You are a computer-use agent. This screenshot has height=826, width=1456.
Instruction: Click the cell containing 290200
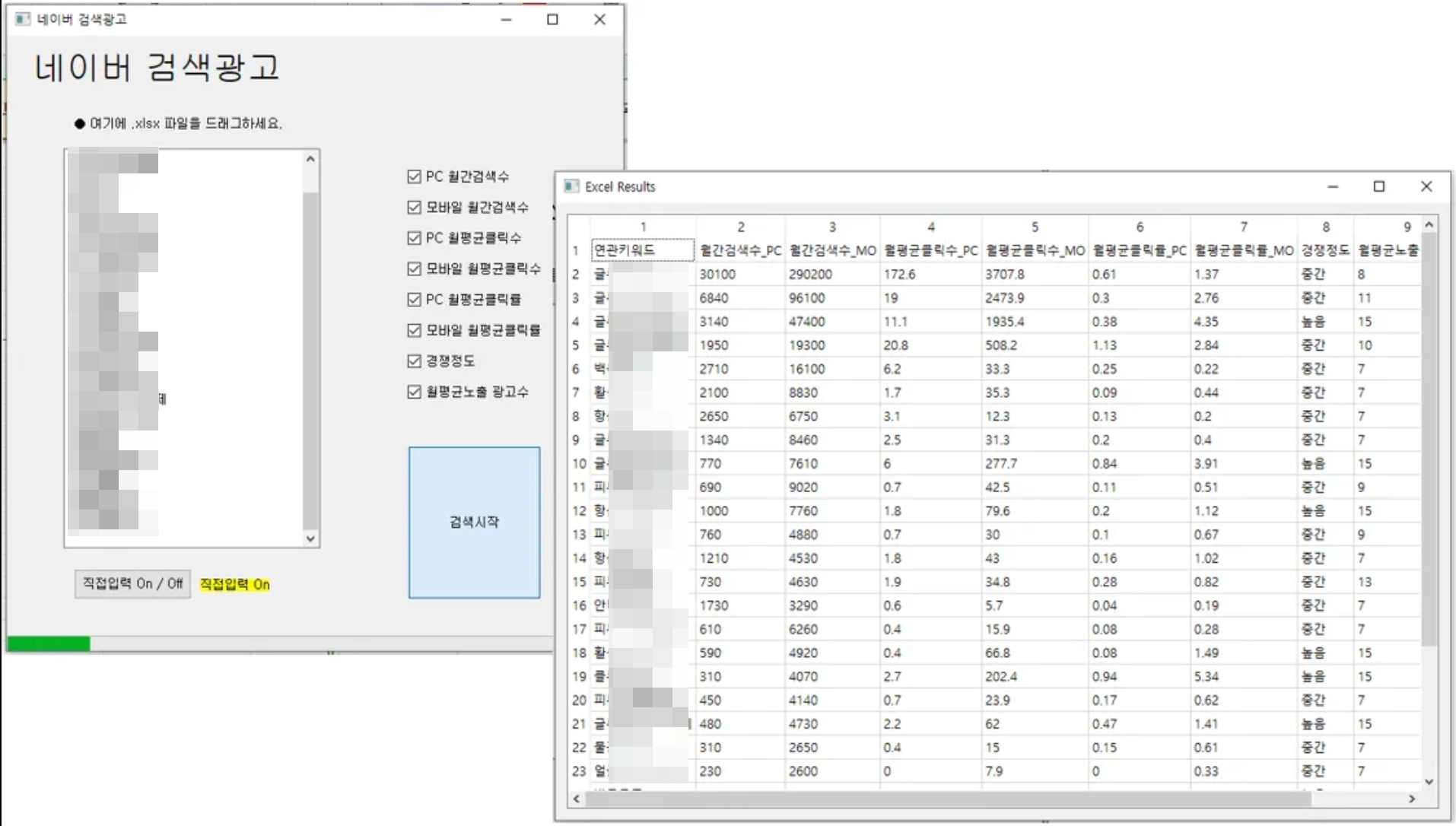tap(833, 274)
